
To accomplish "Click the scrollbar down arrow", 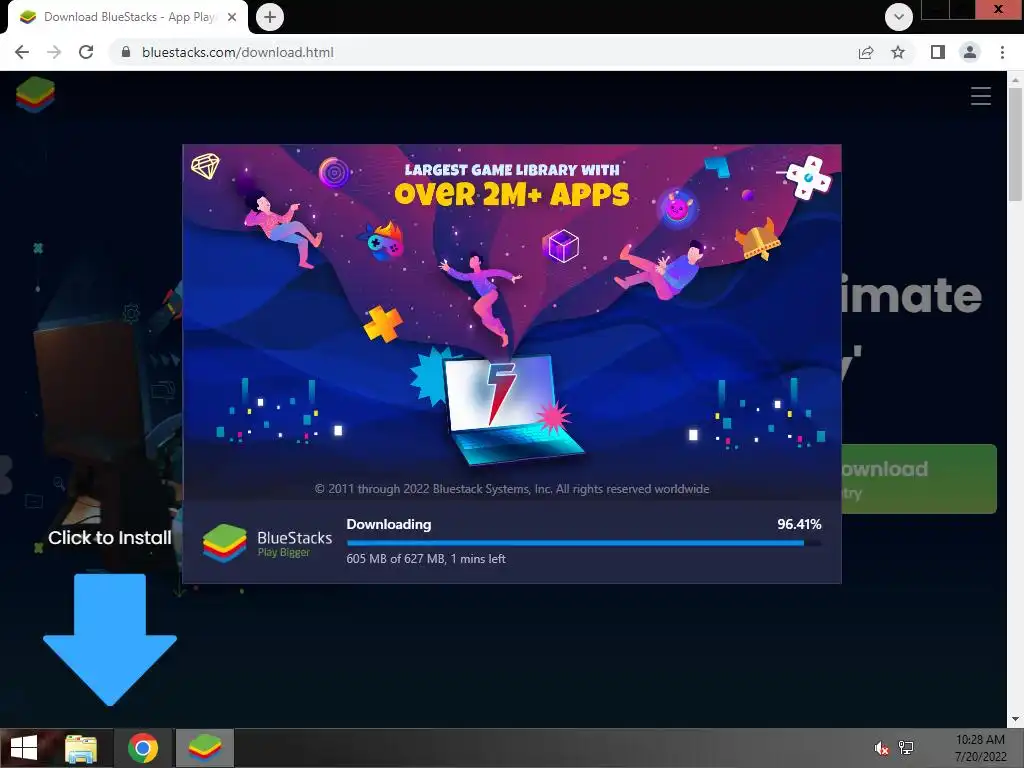I will click(x=1014, y=720).
